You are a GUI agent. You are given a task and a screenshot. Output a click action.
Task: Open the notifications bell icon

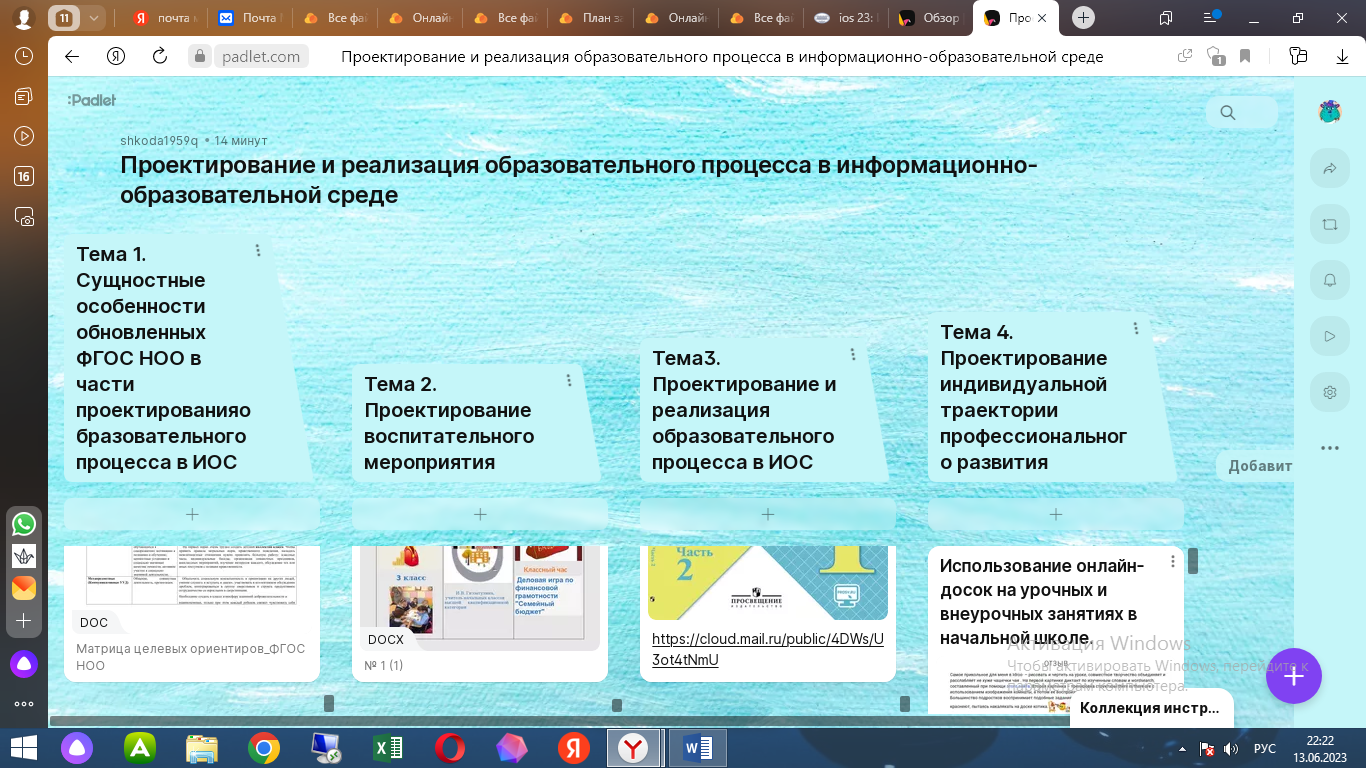(x=1329, y=280)
